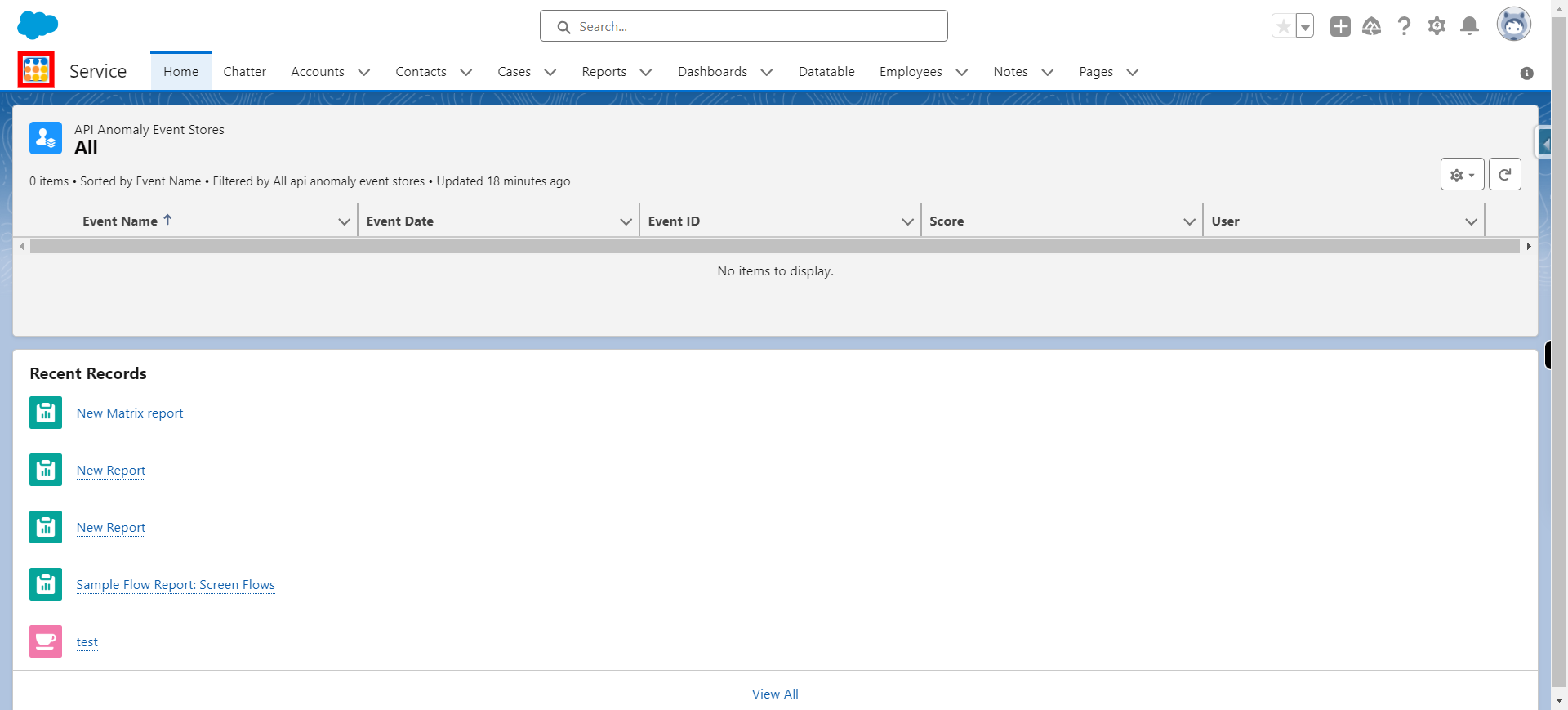Click the pink cup icon beside test

click(46, 641)
